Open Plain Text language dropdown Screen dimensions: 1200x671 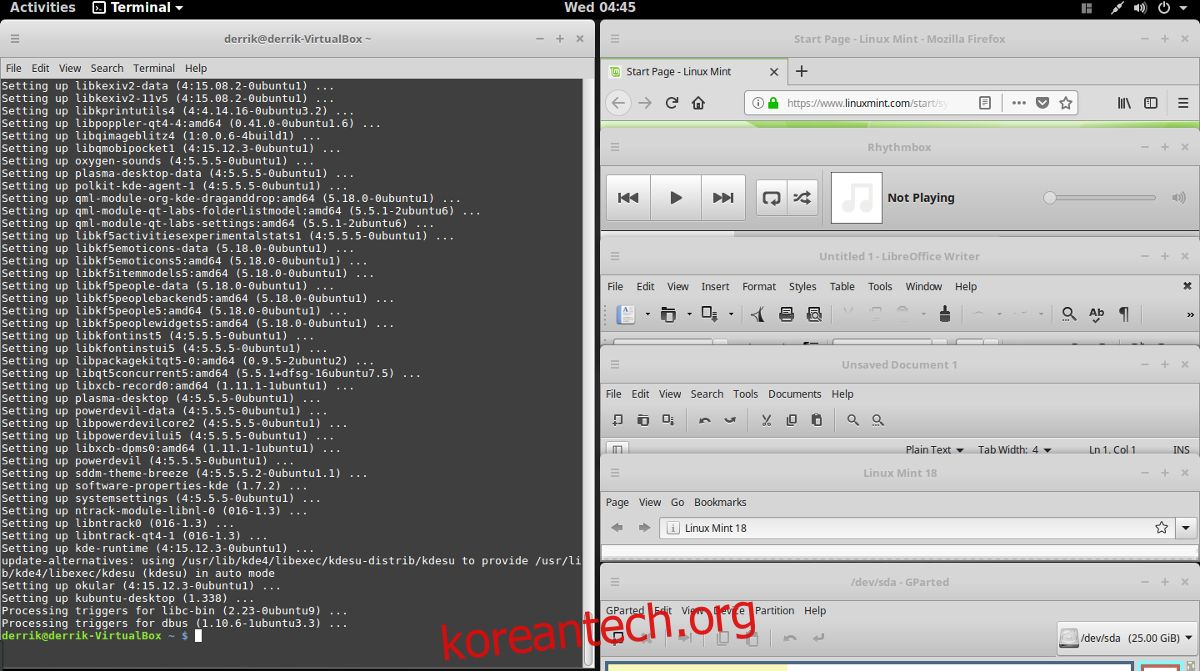tap(935, 450)
